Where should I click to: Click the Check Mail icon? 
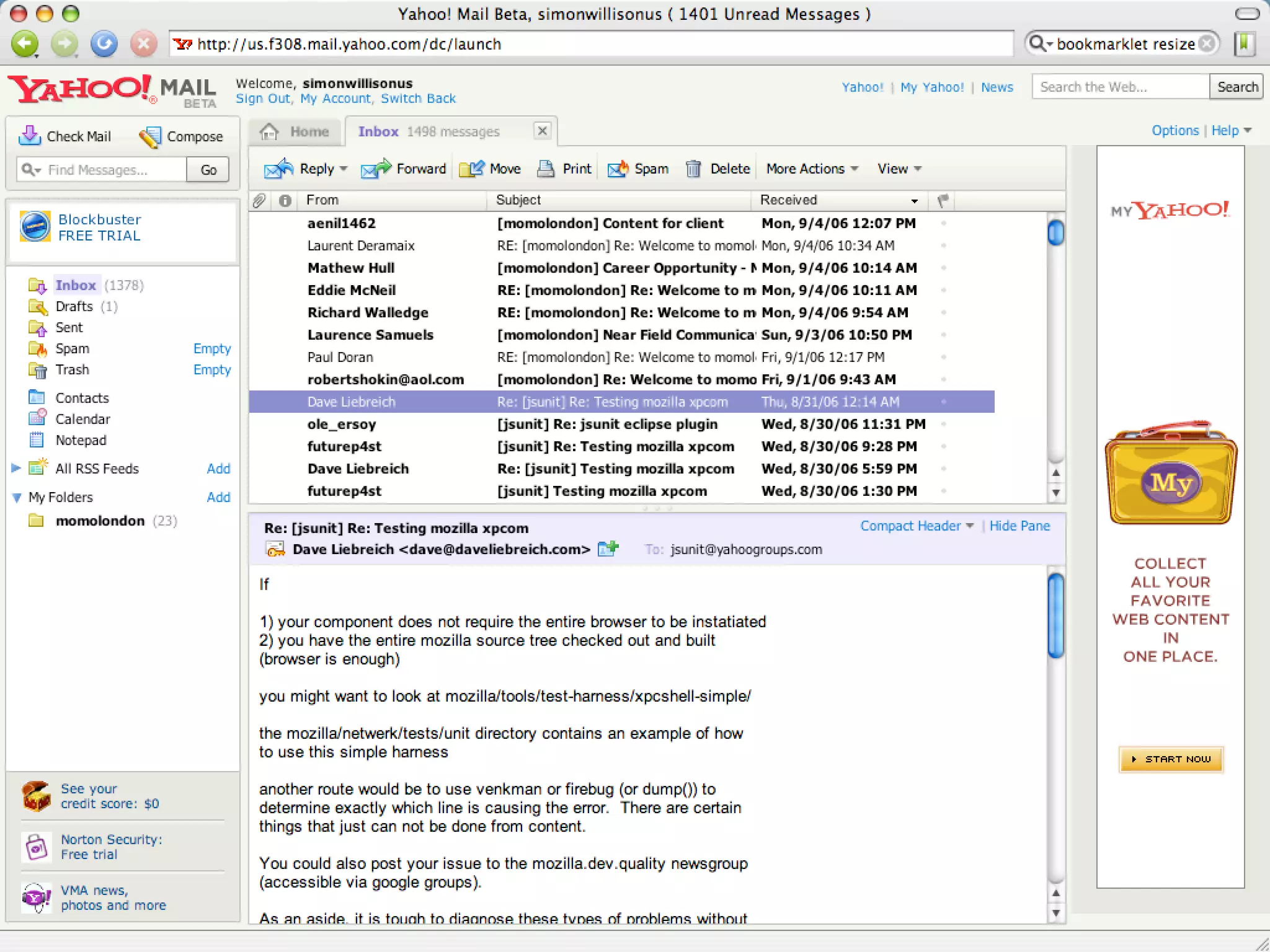click(x=29, y=136)
